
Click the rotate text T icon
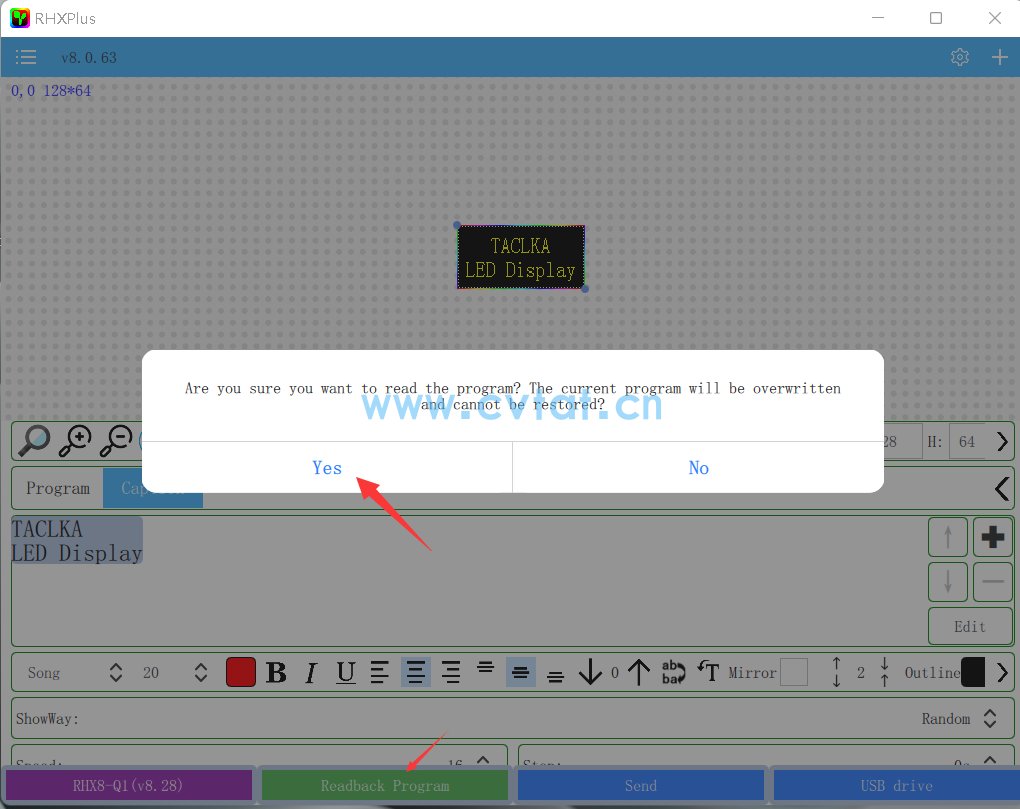point(708,672)
